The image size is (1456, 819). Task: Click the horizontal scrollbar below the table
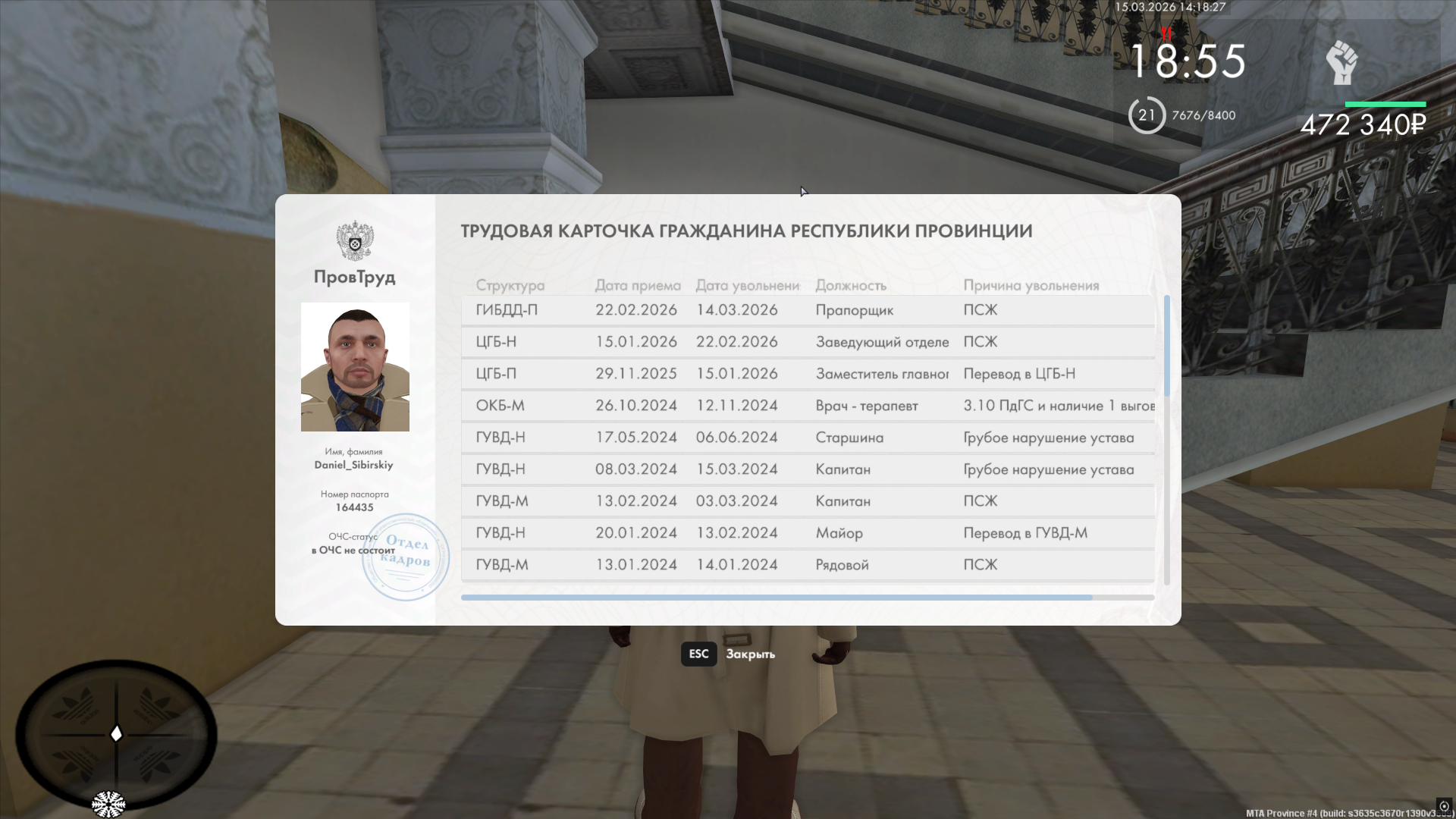click(x=777, y=598)
